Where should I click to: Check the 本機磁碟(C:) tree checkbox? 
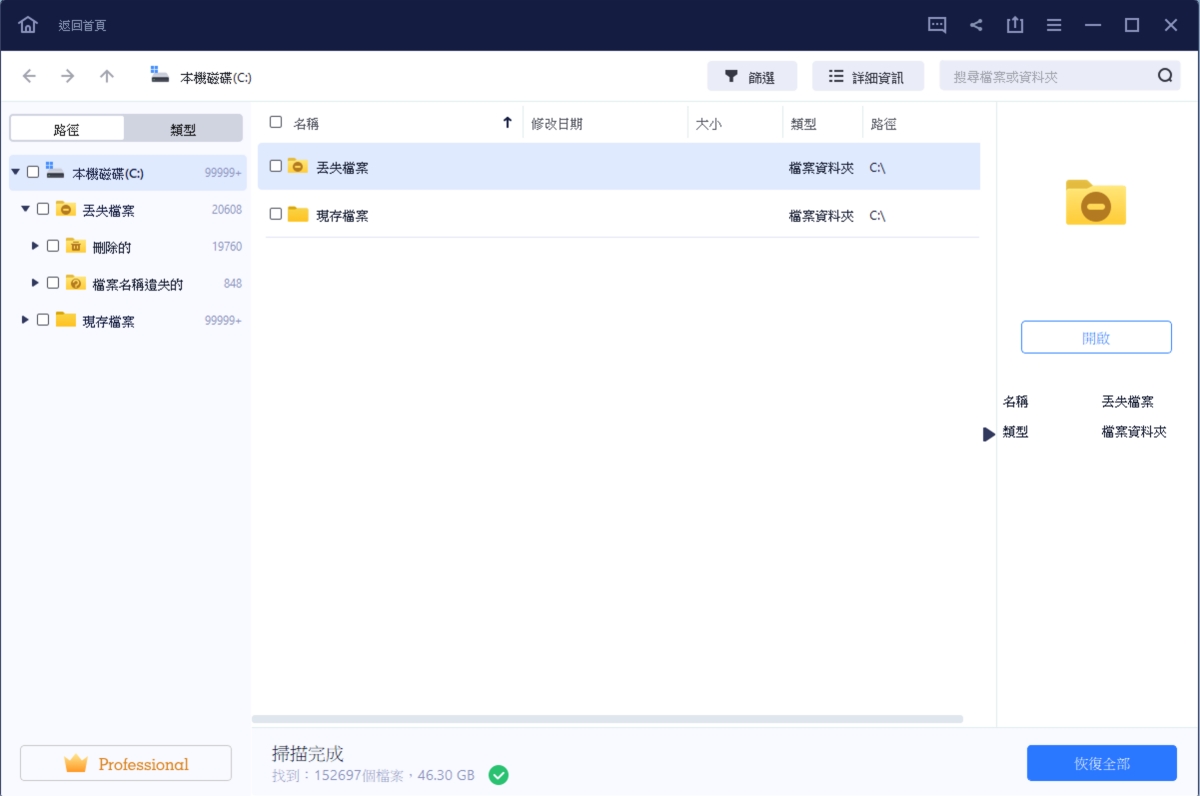pos(33,172)
